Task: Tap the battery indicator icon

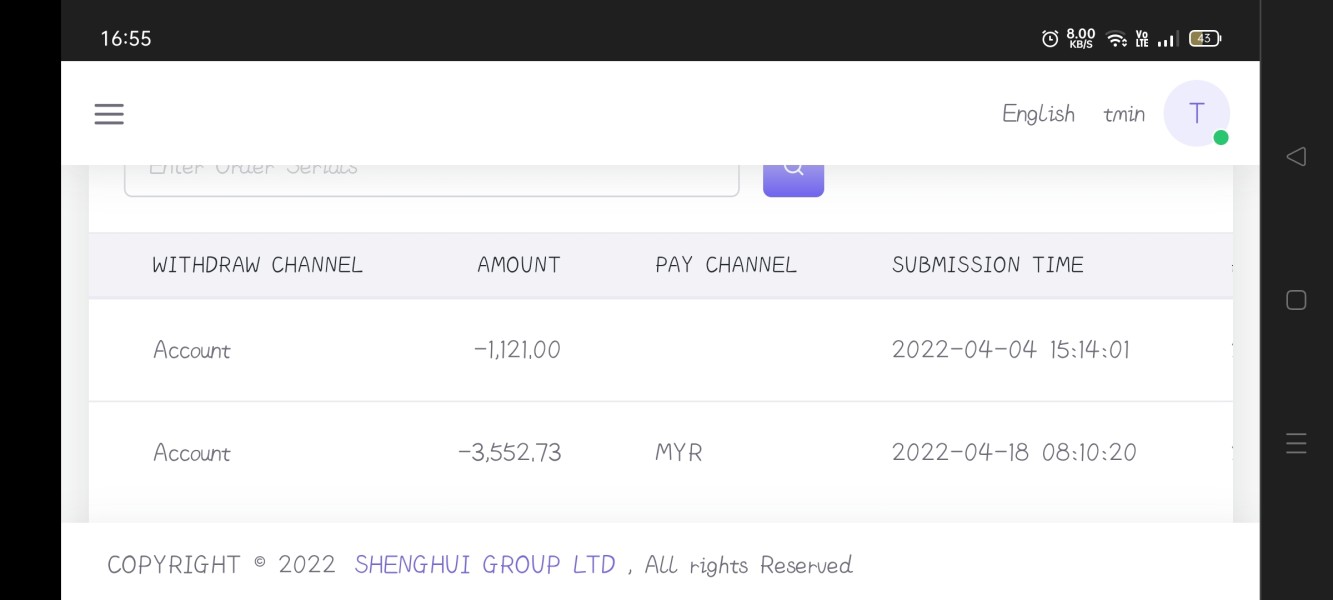Action: point(1204,39)
